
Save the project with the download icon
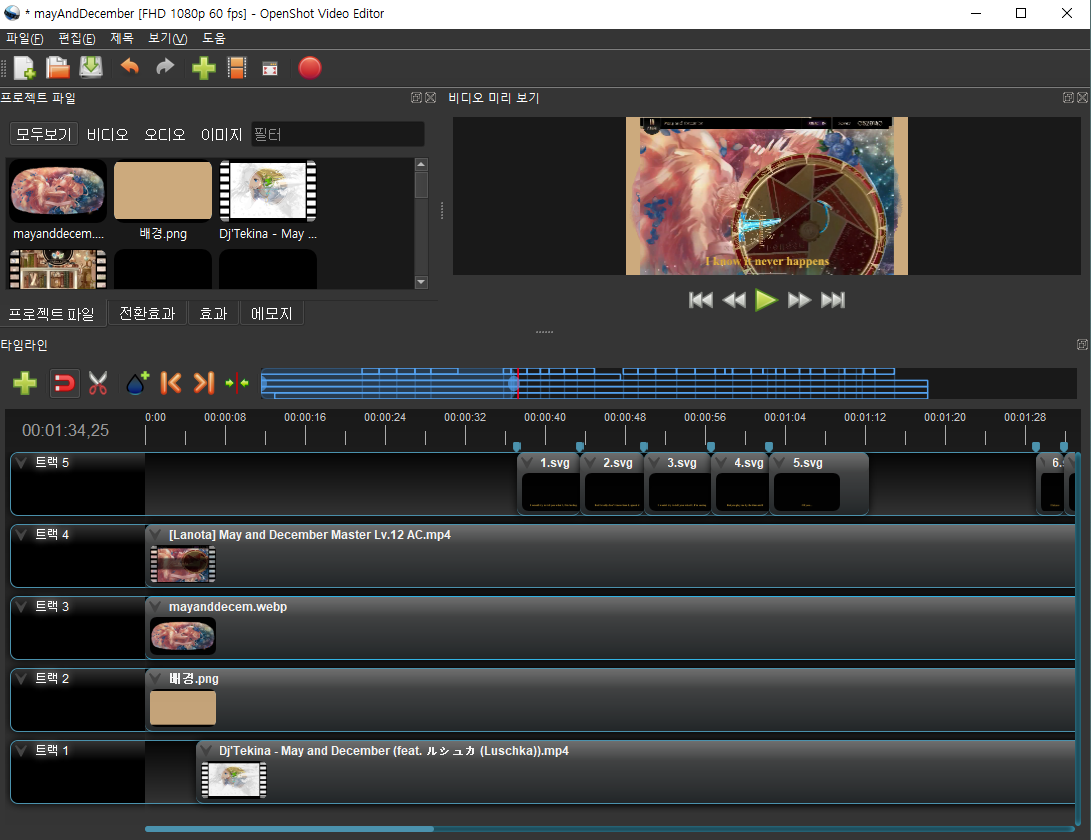[91, 68]
